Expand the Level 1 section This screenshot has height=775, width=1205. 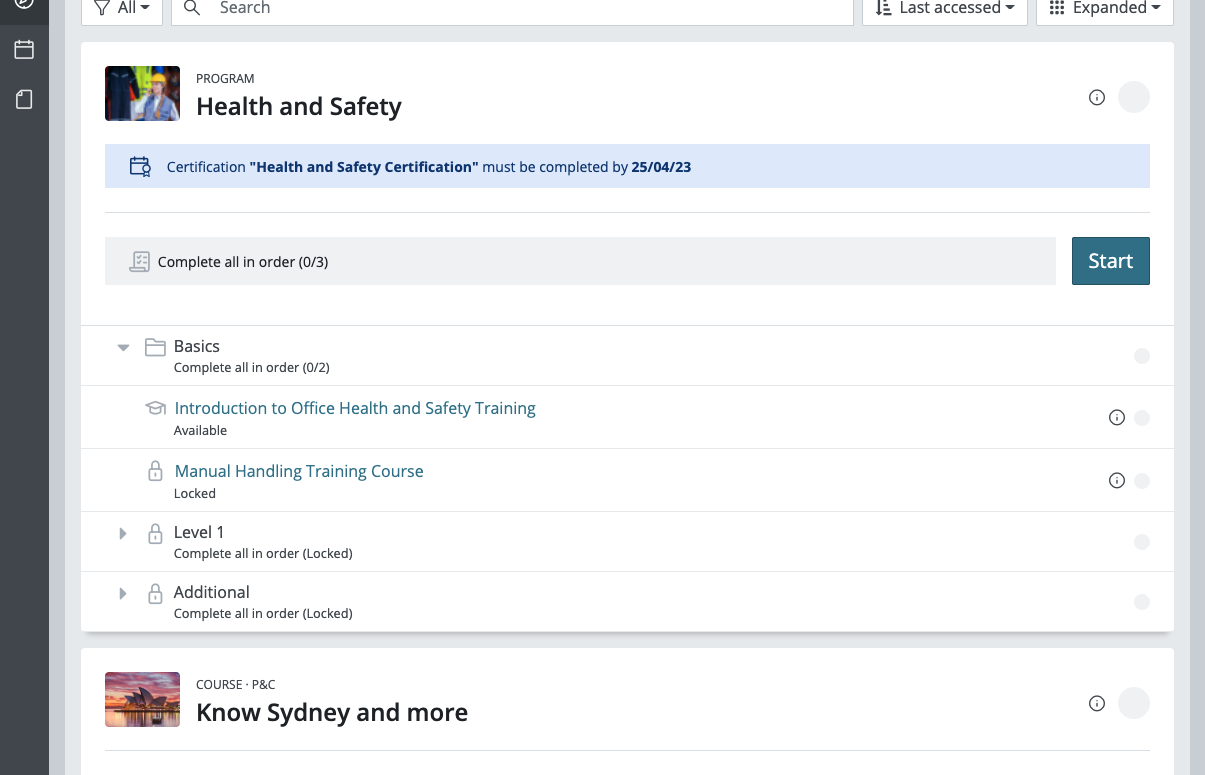[122, 533]
